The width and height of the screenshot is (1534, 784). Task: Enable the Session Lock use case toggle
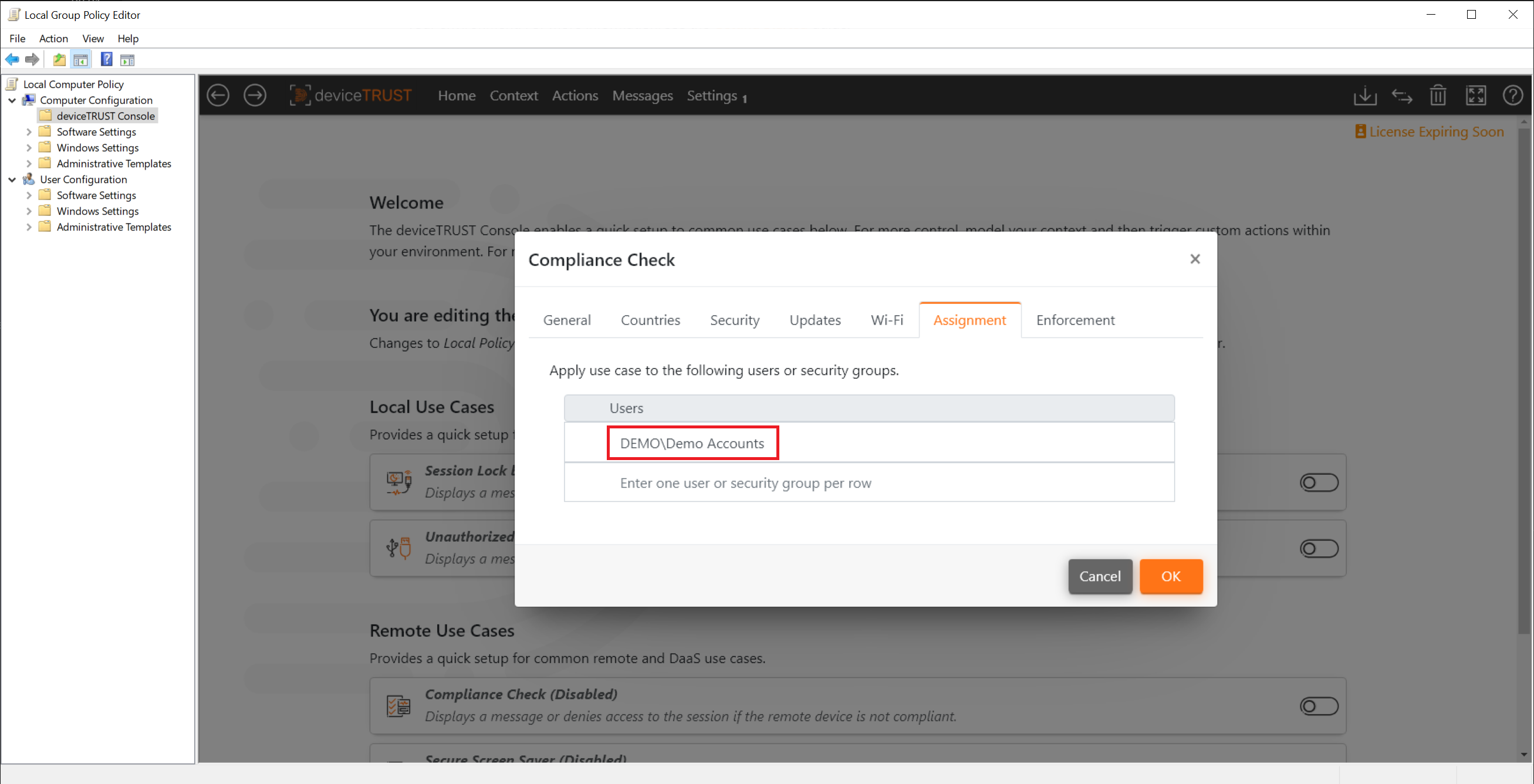click(1319, 482)
